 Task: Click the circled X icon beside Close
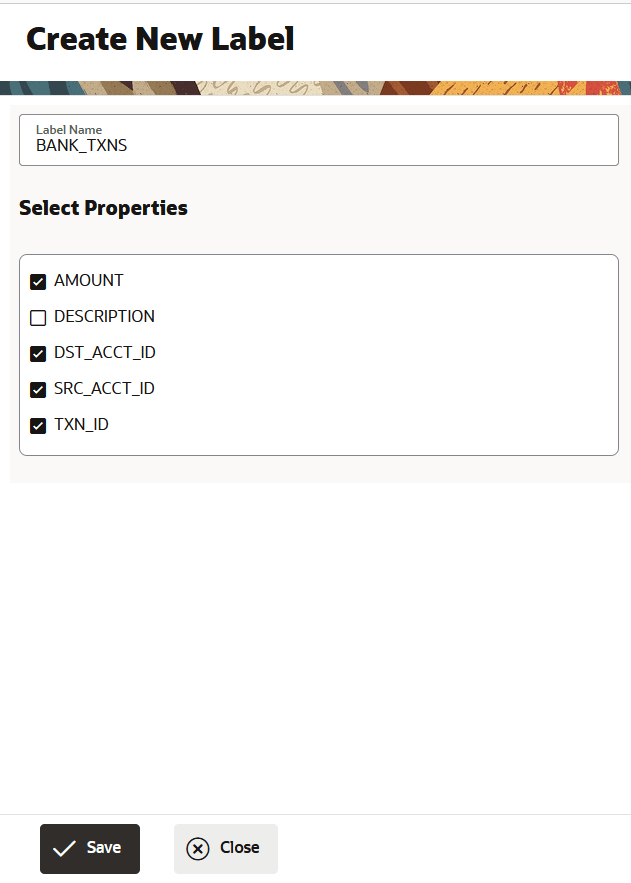[196, 848]
